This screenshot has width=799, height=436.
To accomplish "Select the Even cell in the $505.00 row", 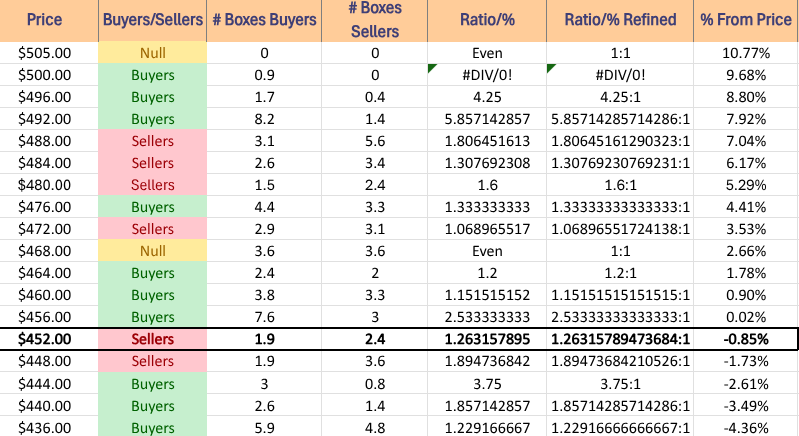I will coord(487,53).
